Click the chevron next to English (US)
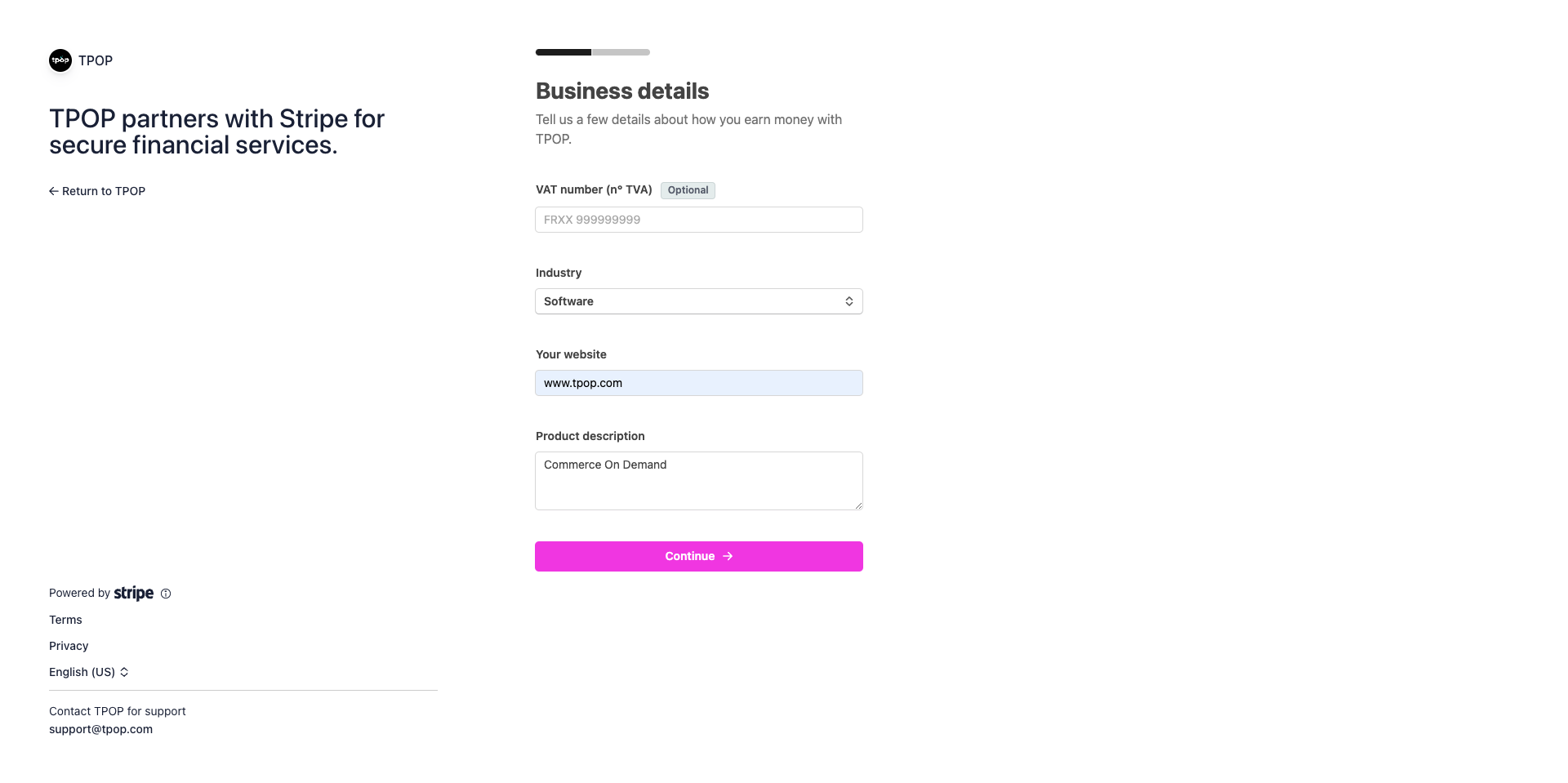Viewport: 1568px width, 783px height. [124, 672]
